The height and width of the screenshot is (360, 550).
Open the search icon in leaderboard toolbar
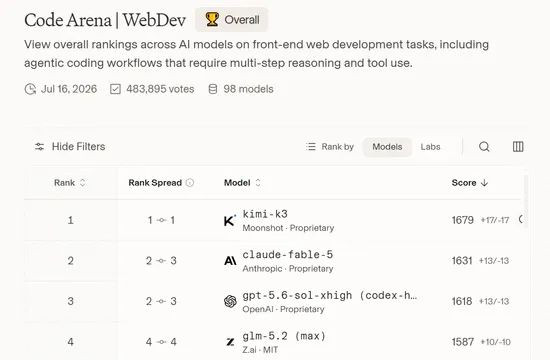(x=484, y=147)
